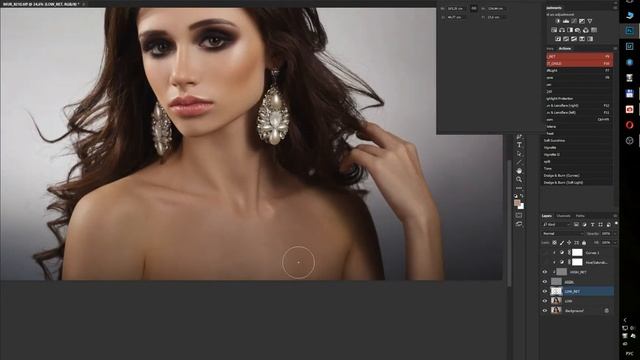Select the Hand tool
This screenshot has height=360, width=640.
pyautogui.click(x=519, y=171)
